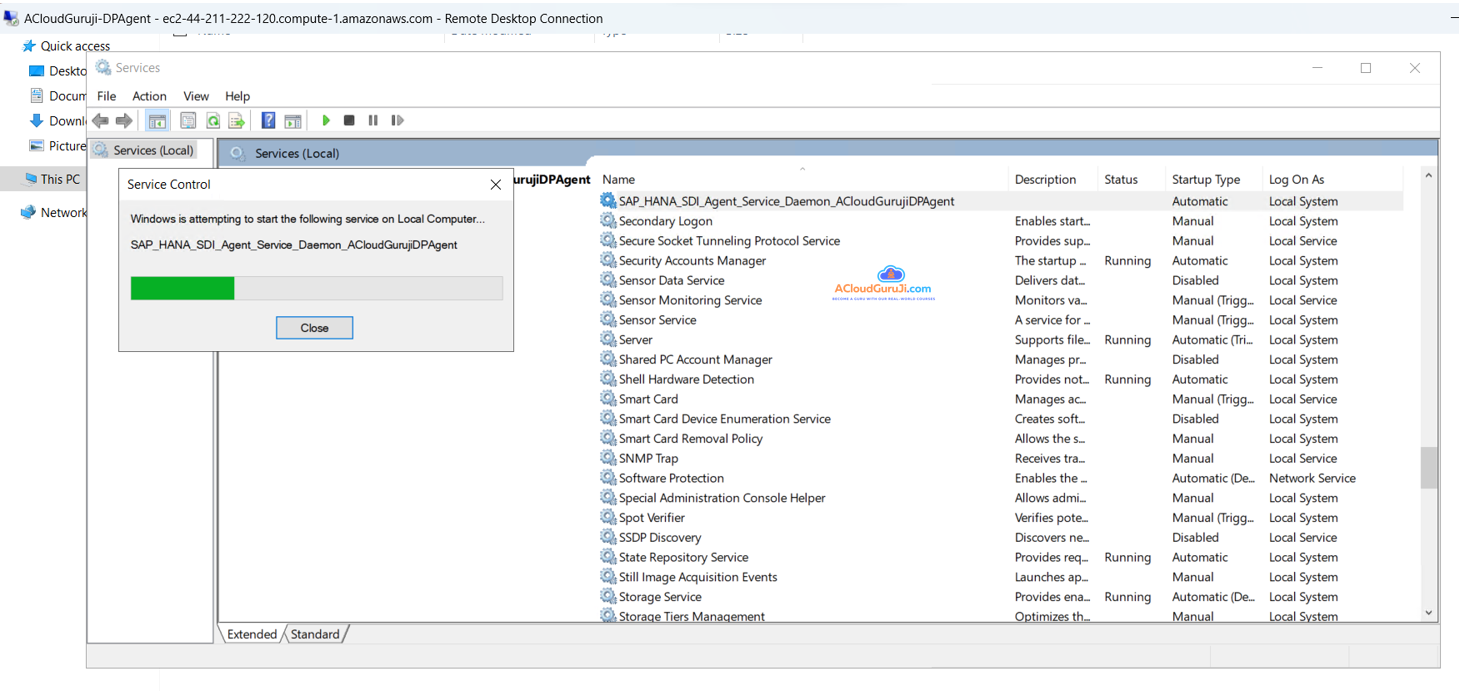The image size is (1459, 692).
Task: Click the Pause Service toolbar icon
Action: [x=373, y=121]
